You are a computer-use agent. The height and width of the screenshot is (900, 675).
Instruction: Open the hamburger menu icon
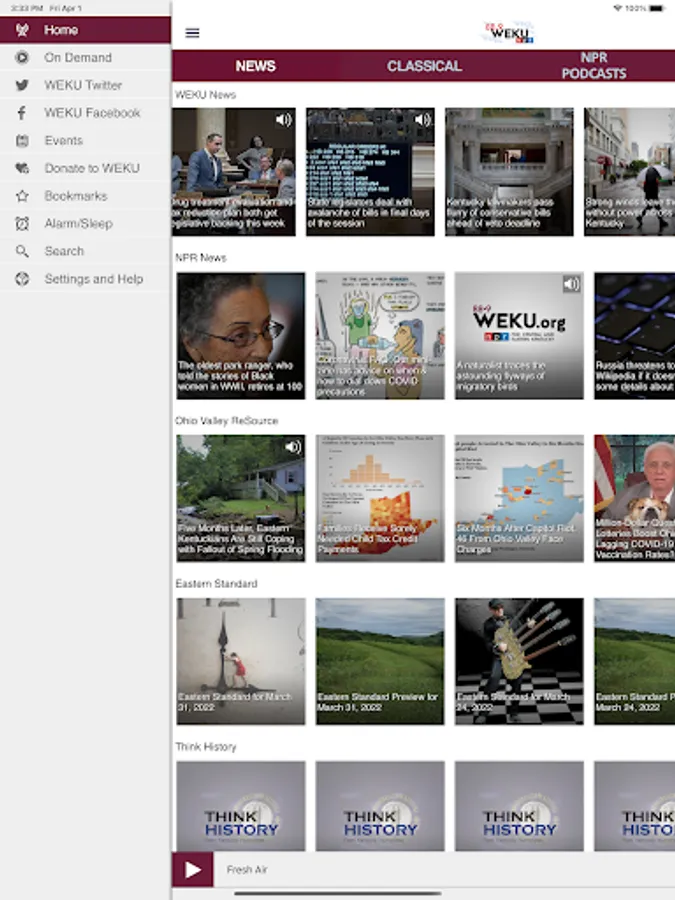point(192,33)
